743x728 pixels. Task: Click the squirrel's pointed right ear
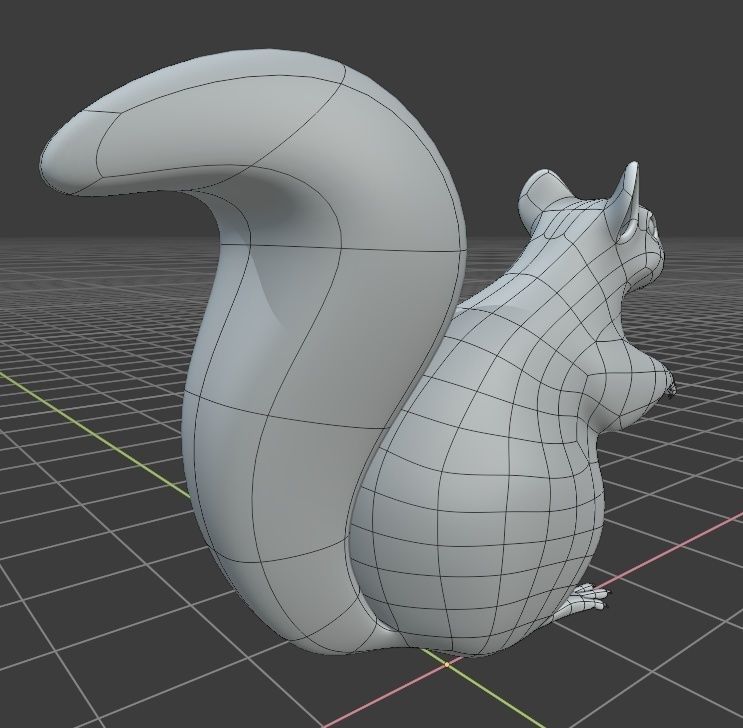[x=626, y=201]
